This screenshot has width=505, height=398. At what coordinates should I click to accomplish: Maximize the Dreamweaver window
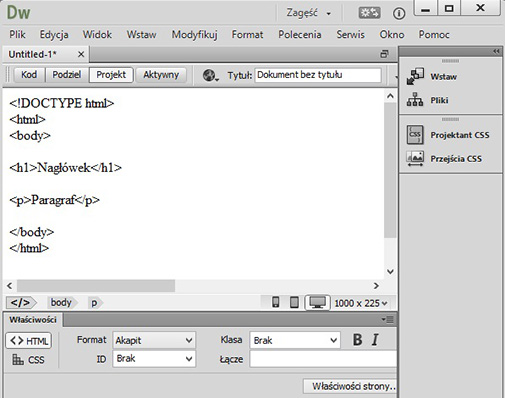pos(449,9)
